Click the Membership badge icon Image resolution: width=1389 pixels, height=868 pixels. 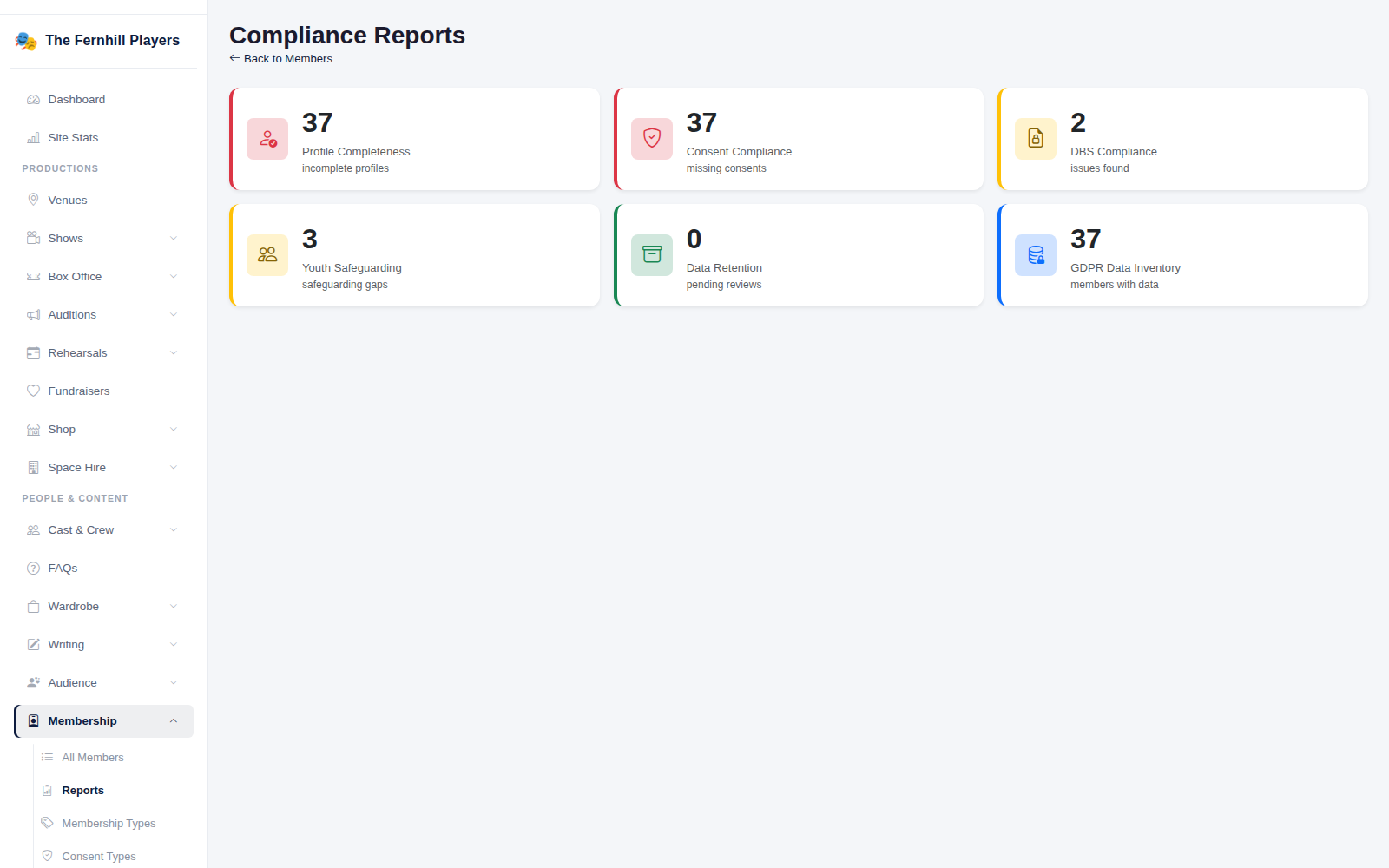click(34, 721)
